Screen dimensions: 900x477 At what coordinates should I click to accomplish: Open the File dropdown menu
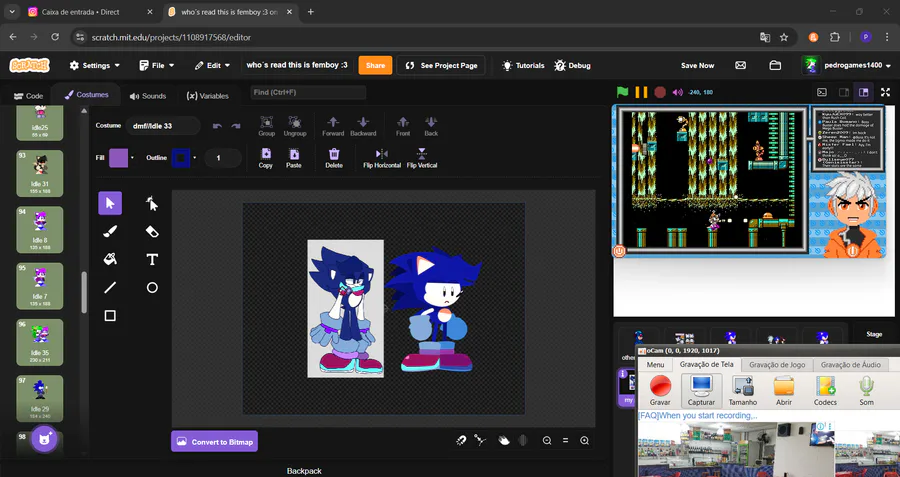[157, 65]
